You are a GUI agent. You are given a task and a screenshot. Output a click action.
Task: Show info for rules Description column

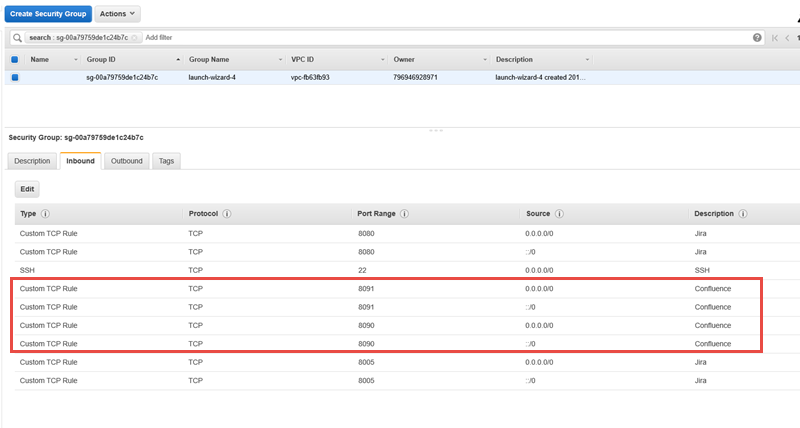click(743, 214)
